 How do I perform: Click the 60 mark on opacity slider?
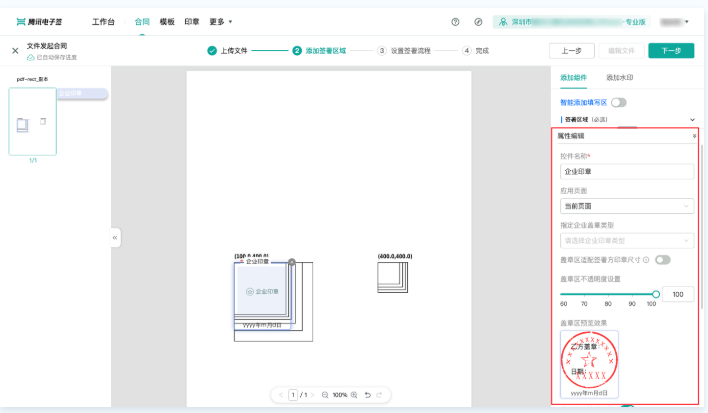click(564, 304)
